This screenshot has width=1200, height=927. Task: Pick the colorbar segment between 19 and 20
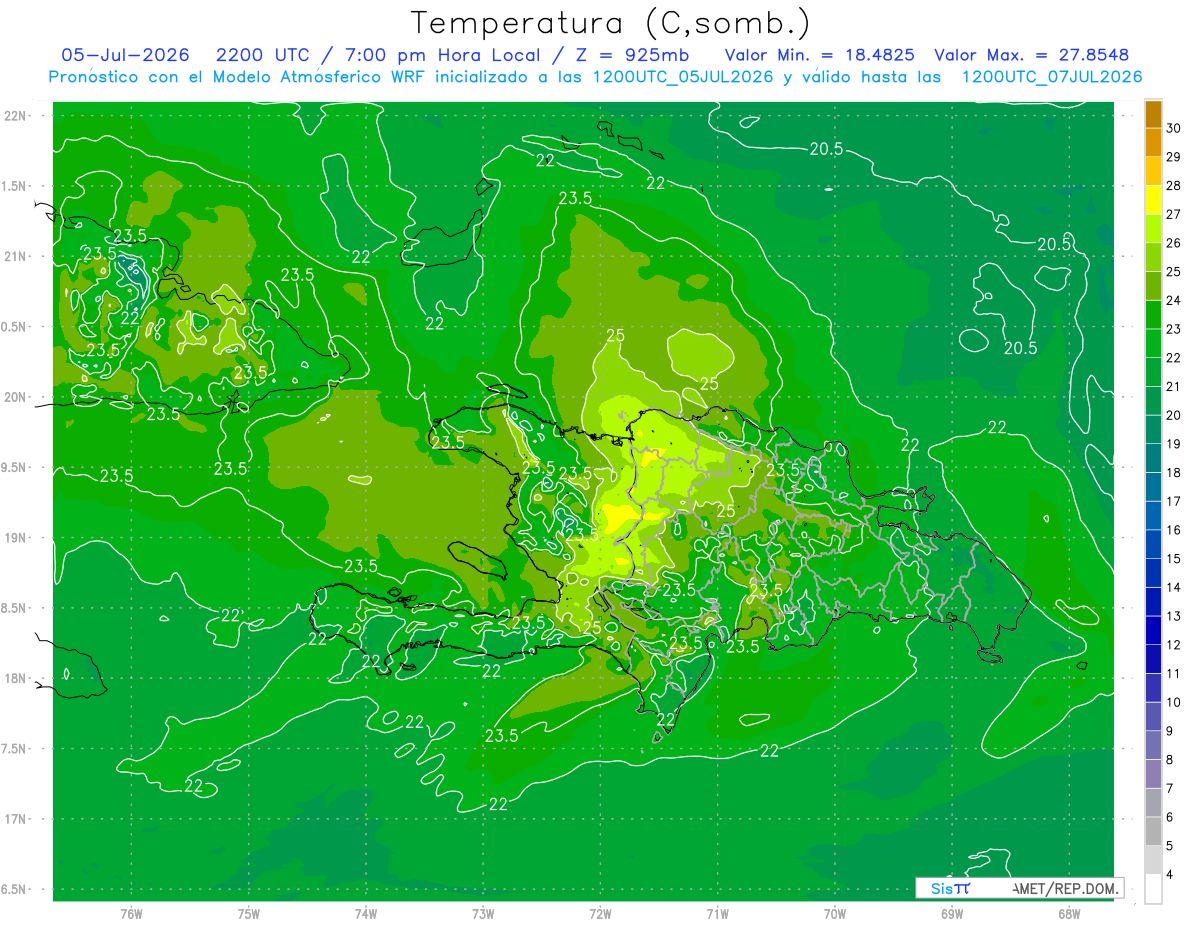click(x=1153, y=430)
